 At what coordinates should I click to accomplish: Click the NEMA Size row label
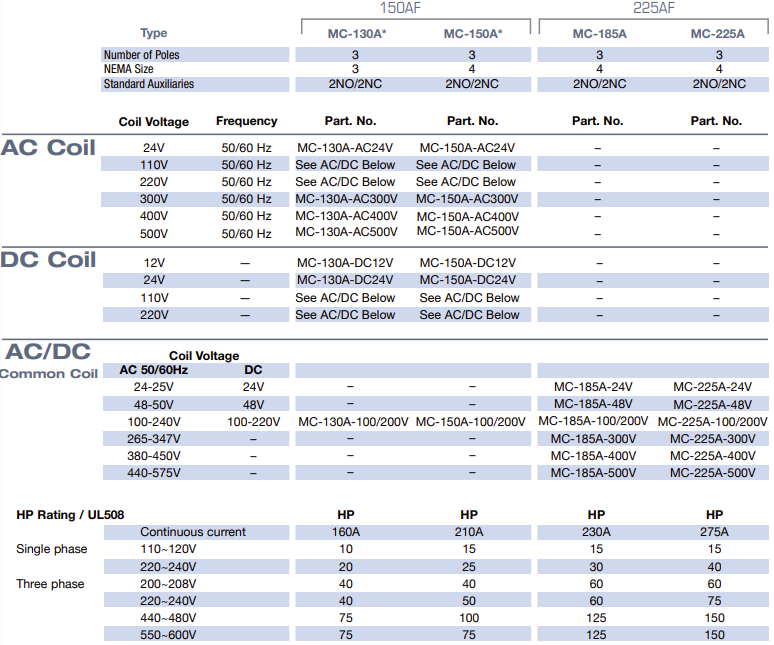(x=128, y=69)
